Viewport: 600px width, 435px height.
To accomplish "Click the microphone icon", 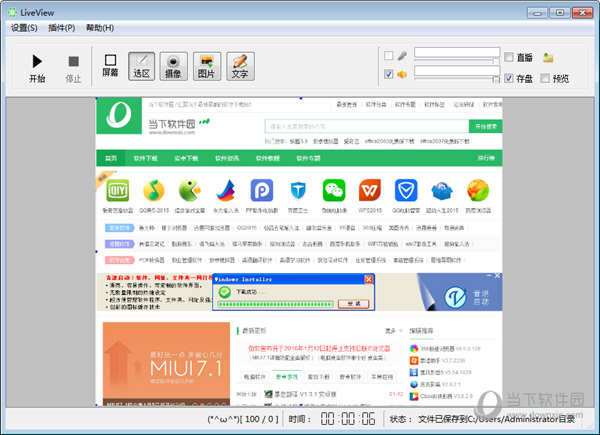I will (x=402, y=56).
